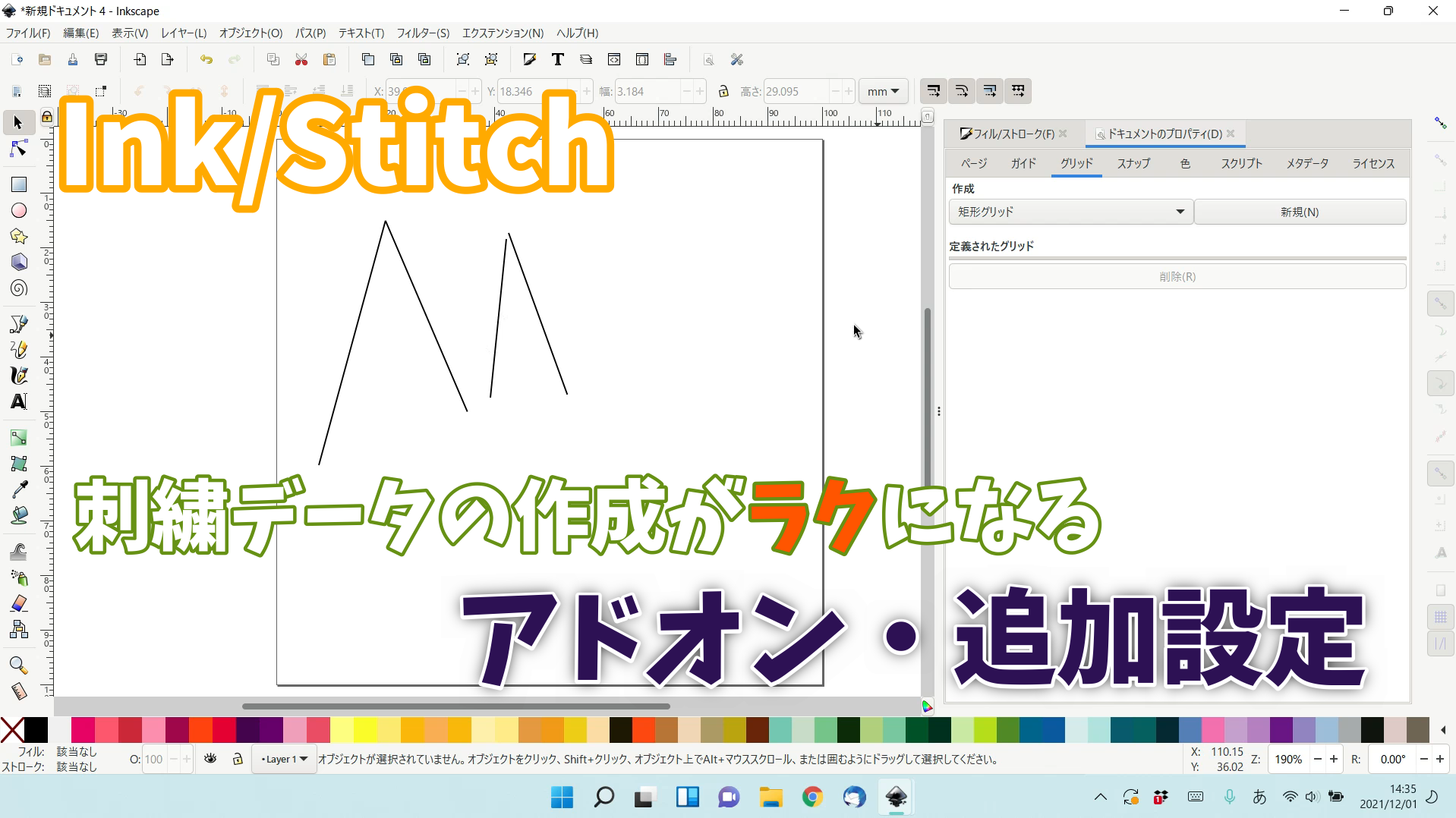Select the Zoom magnifier tool
This screenshot has width=1456, height=818.
[18, 665]
